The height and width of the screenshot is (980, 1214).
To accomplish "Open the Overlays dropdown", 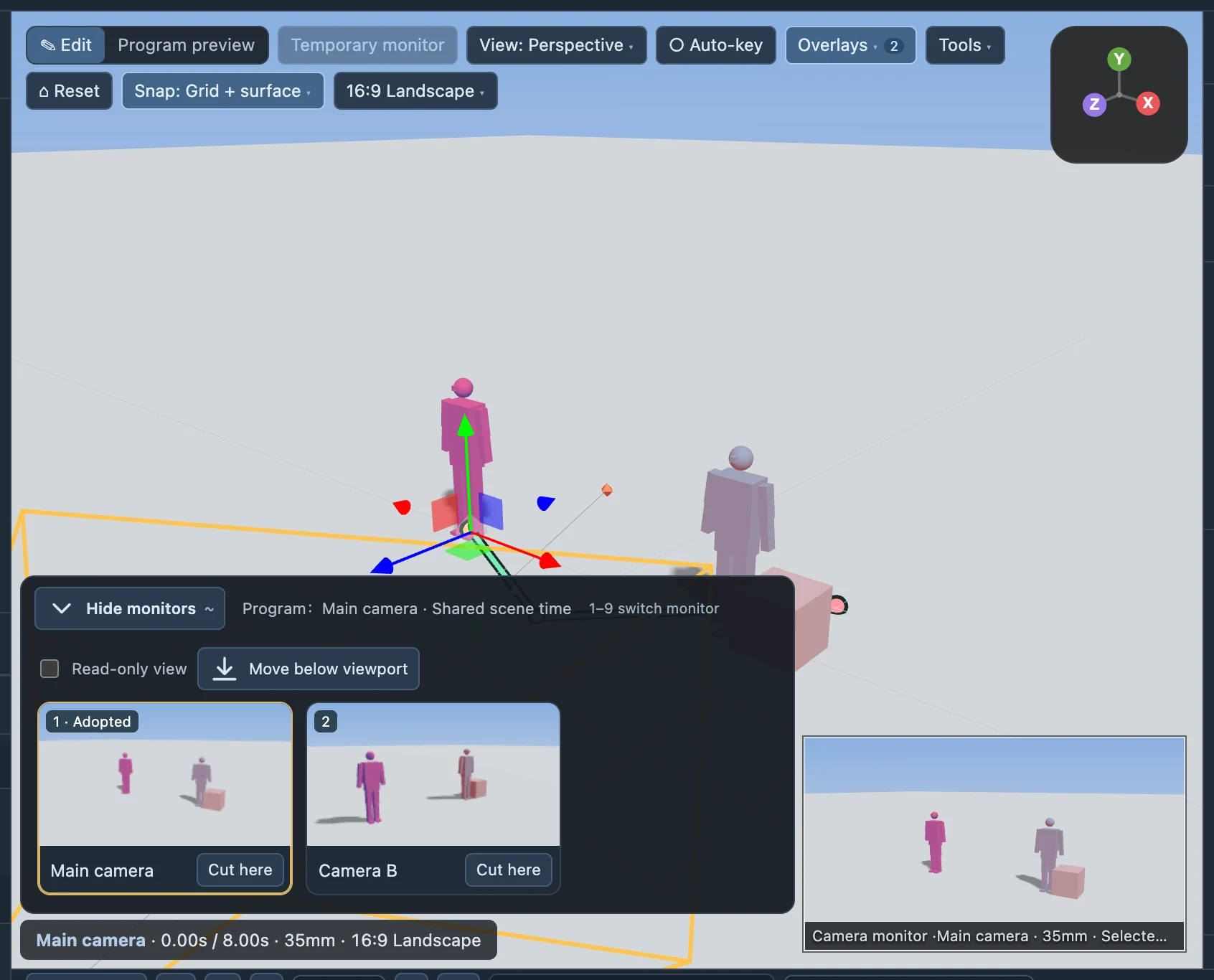I will [x=850, y=45].
